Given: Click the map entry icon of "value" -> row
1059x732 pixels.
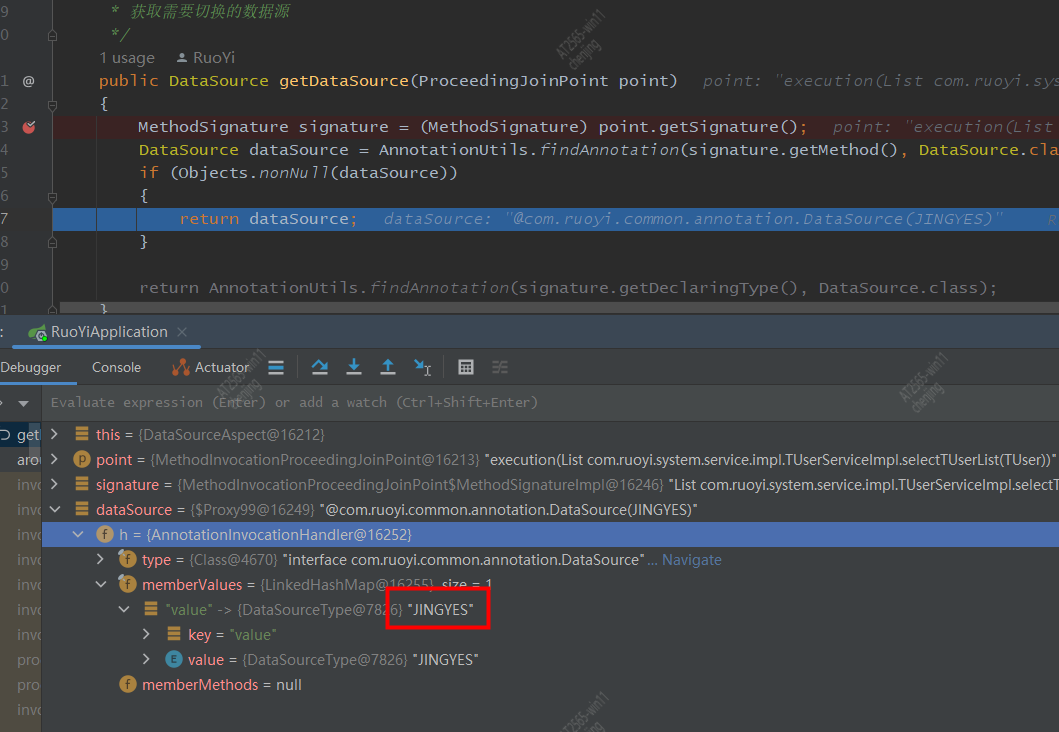Looking at the screenshot, I should (x=151, y=609).
